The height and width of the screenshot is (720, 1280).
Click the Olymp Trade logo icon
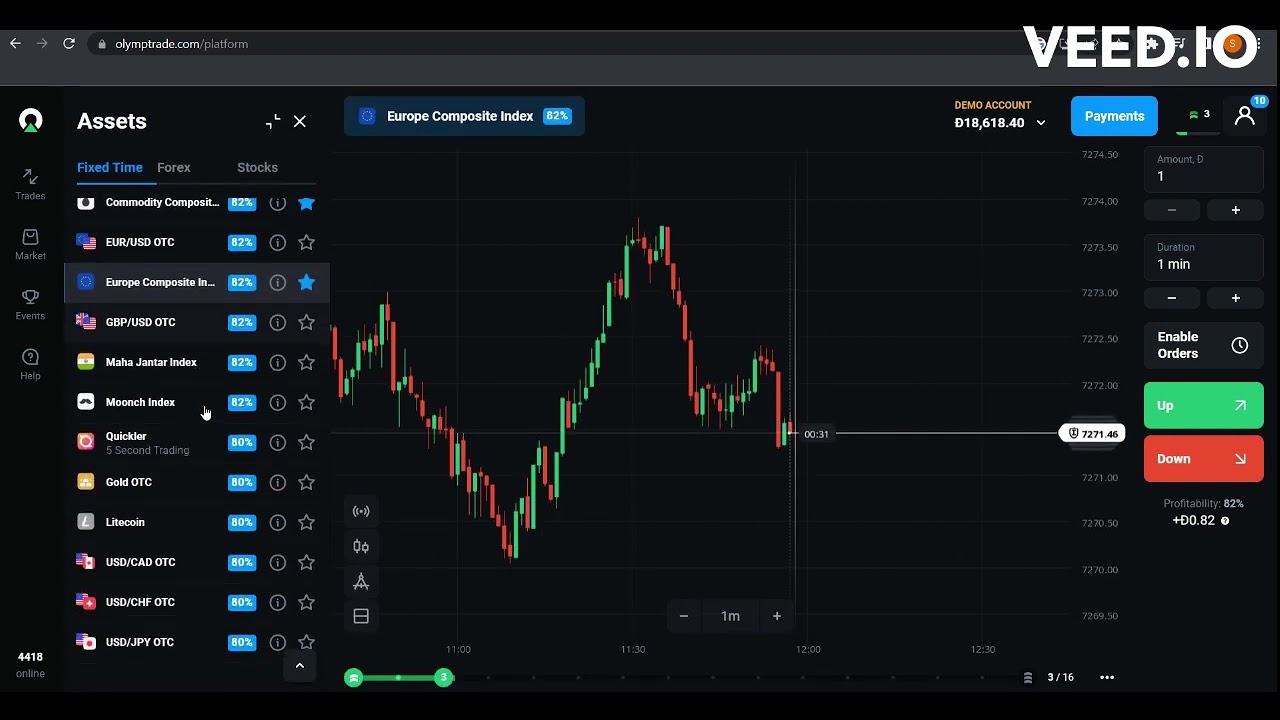tap(31, 121)
